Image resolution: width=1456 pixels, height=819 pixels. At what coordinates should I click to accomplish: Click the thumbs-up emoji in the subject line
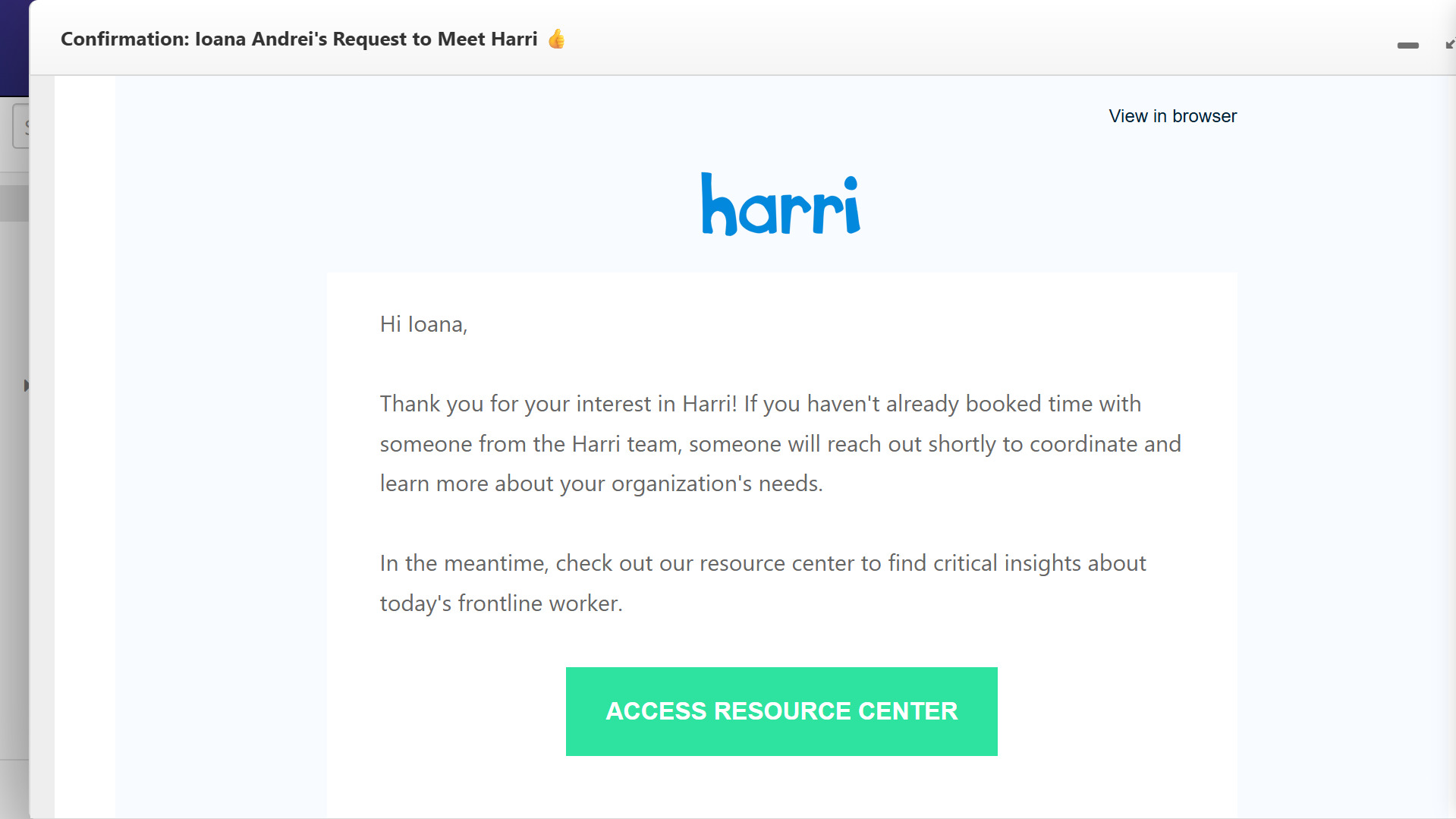point(556,39)
